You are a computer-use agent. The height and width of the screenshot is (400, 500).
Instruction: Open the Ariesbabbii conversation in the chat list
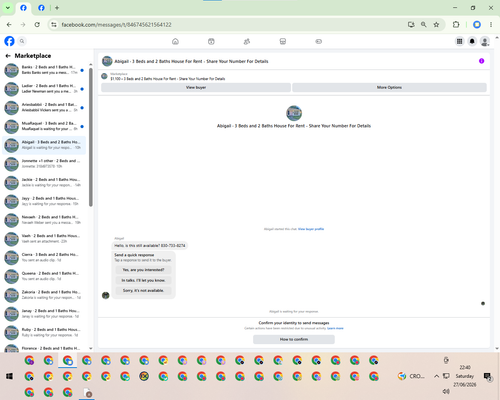(44, 107)
